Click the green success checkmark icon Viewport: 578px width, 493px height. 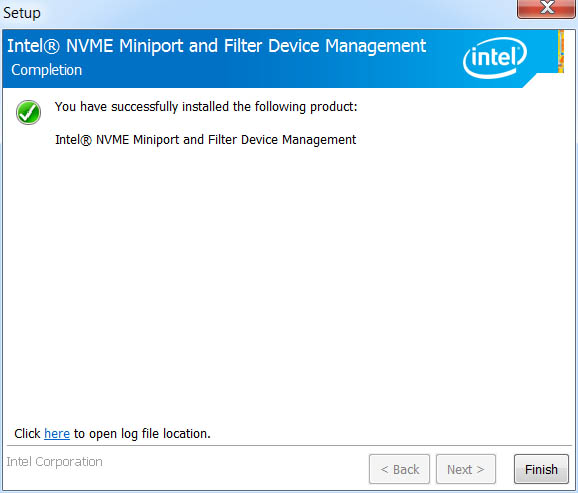28,112
